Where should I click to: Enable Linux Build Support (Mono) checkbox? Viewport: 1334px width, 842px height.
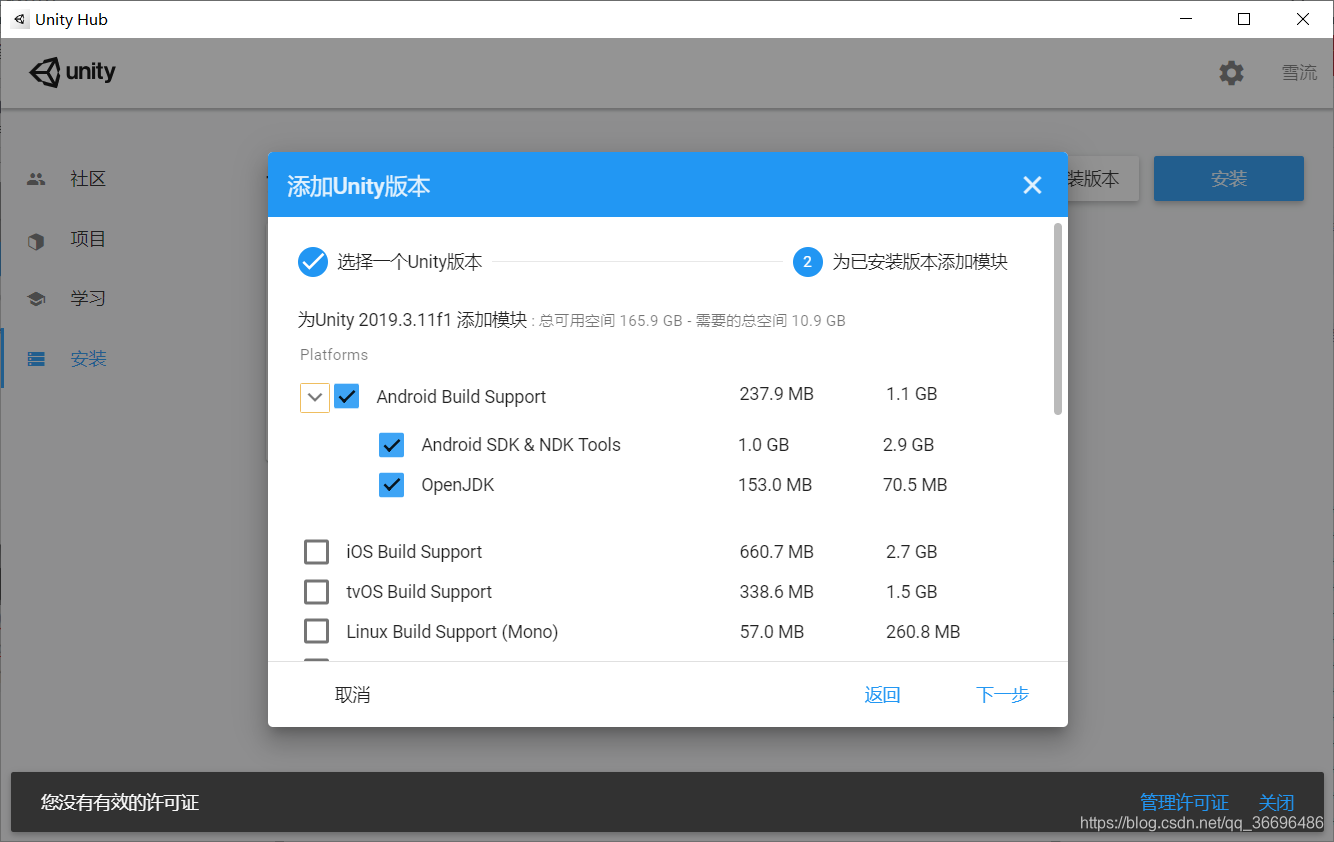[316, 632]
